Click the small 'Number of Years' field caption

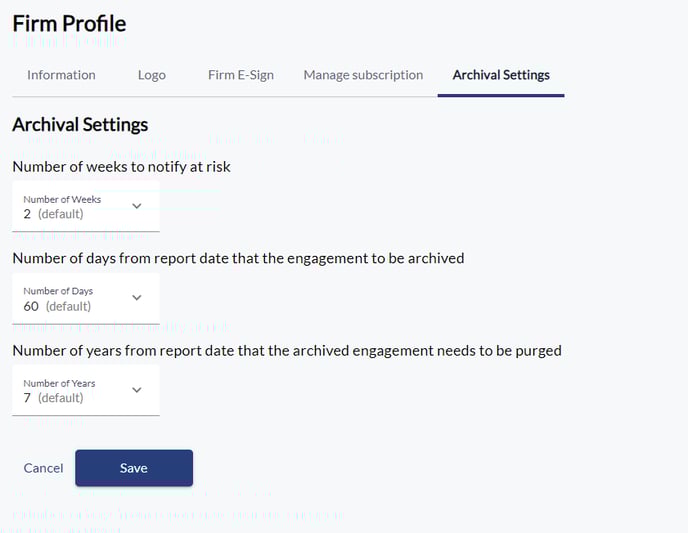tap(59, 383)
